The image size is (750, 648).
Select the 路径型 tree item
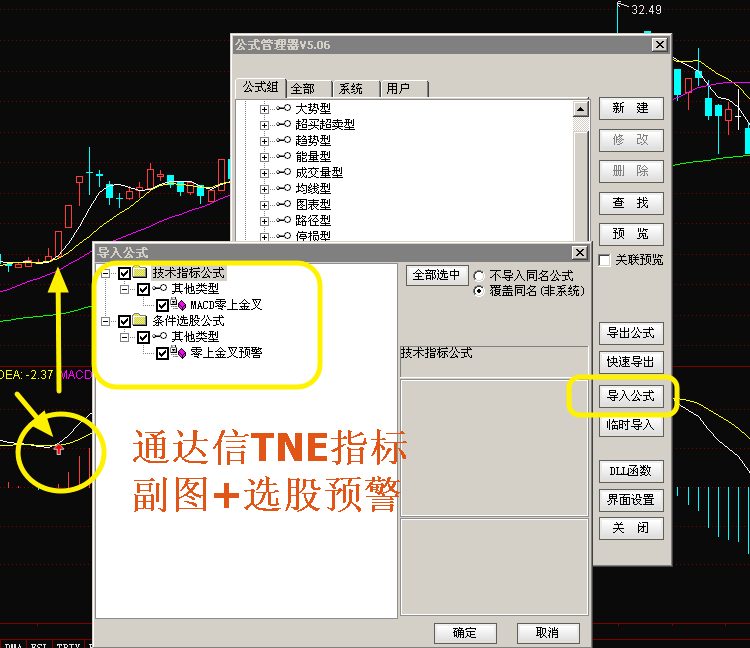click(x=313, y=220)
